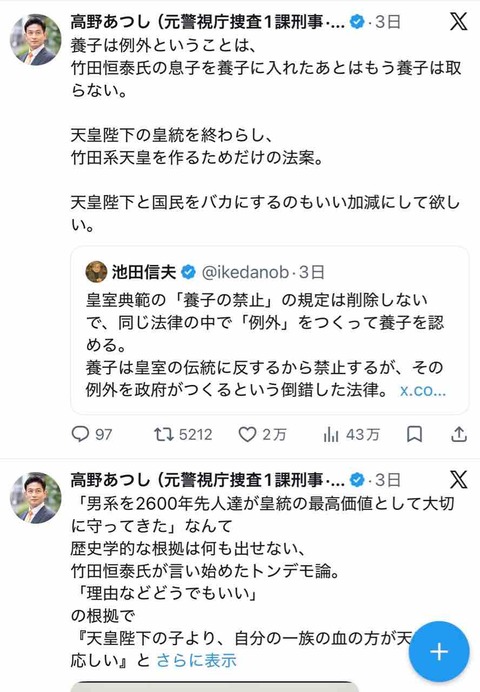Like the first post with 2万 likes
480x692 pixels.
tap(262, 434)
